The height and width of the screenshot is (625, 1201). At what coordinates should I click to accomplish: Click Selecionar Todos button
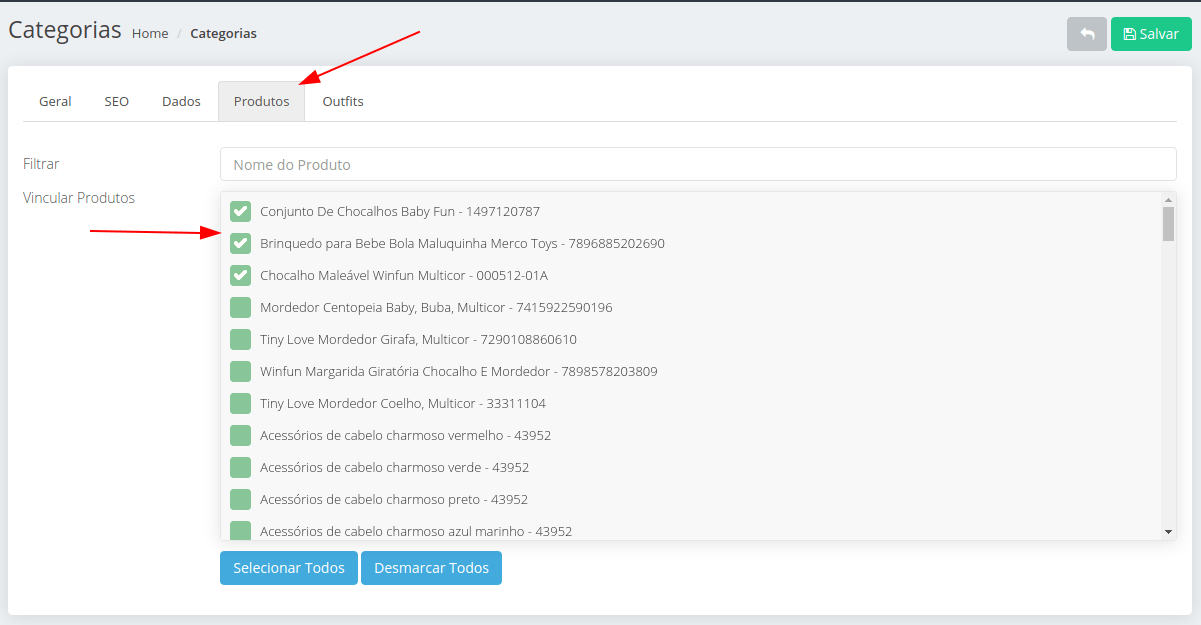pos(289,568)
